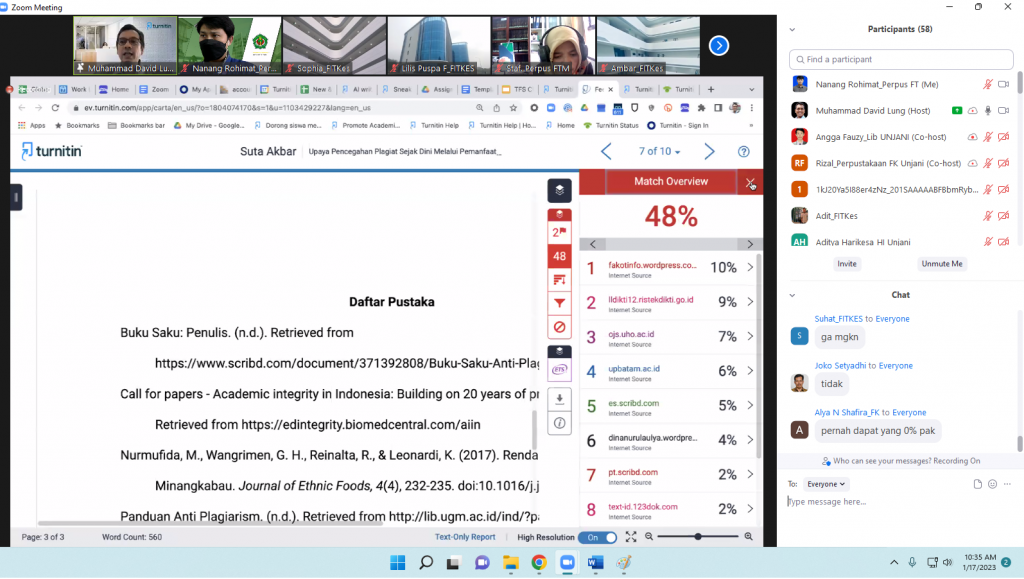Screen dimensions: 1024x579
Task: Click the red 48 similarity score button
Action: coord(559,256)
